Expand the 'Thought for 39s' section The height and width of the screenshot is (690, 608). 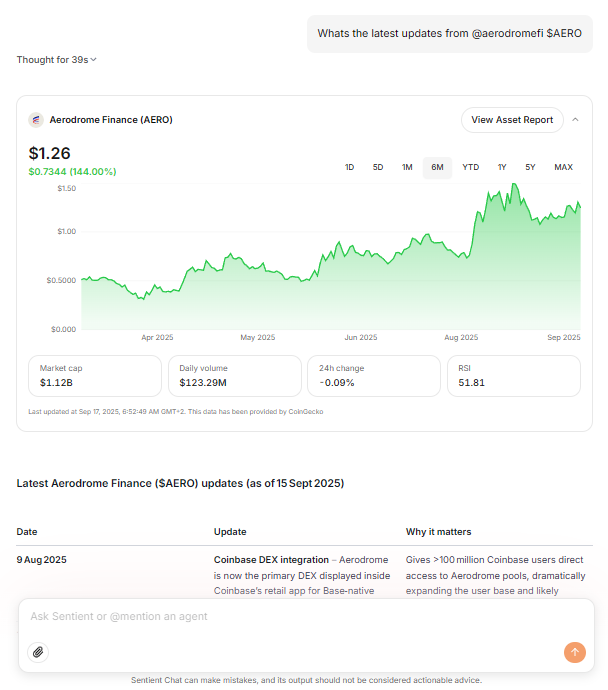(56, 60)
